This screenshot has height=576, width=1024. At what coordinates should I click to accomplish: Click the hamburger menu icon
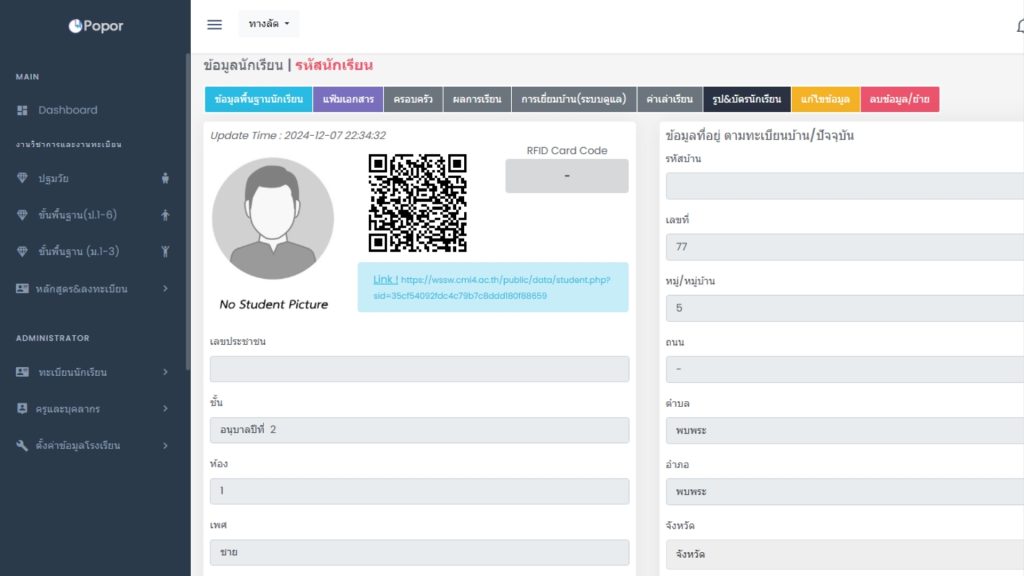click(214, 25)
